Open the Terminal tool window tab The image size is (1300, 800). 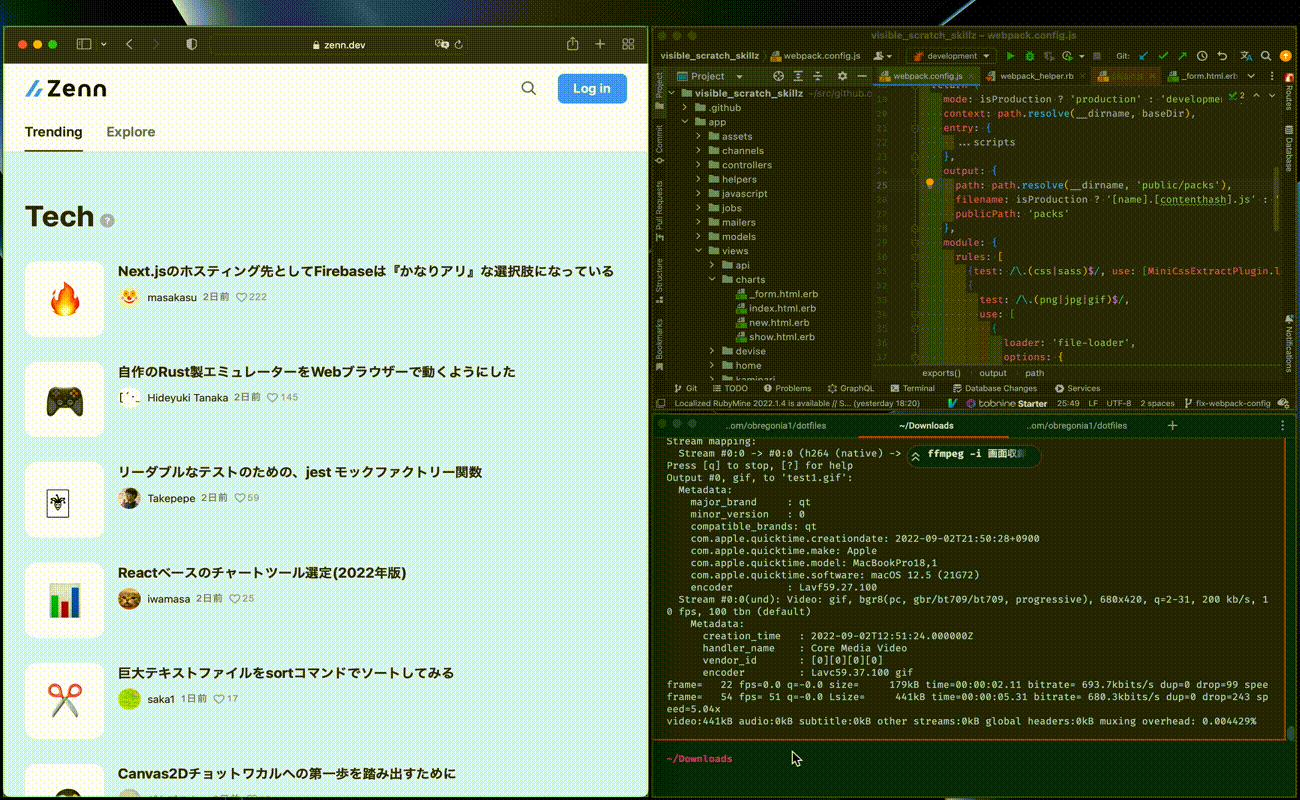click(x=912, y=388)
